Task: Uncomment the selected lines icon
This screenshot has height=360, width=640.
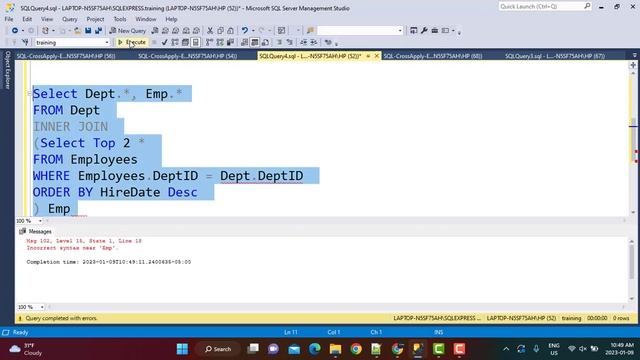Action: coord(290,42)
